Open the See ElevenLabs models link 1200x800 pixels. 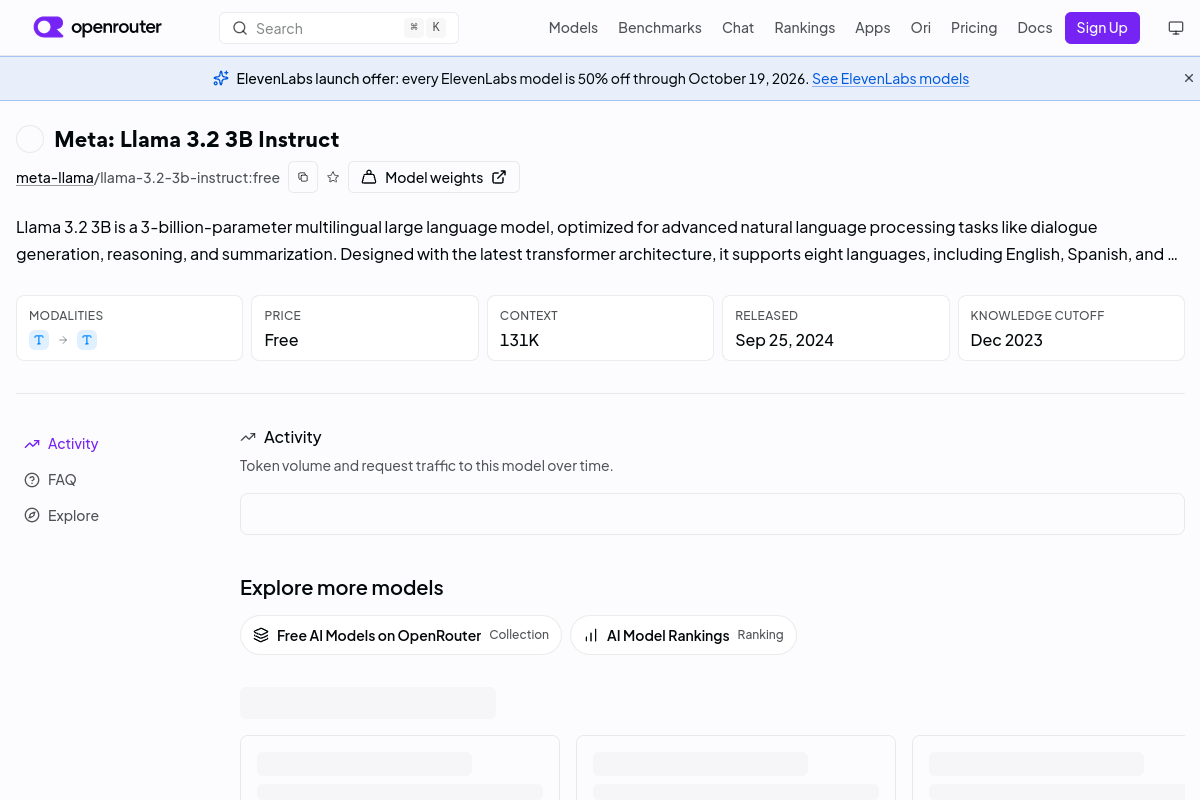[x=890, y=79]
